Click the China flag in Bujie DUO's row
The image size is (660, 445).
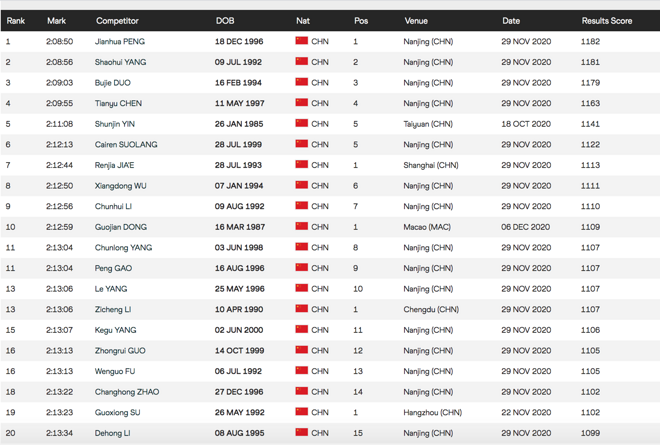[x=301, y=83]
